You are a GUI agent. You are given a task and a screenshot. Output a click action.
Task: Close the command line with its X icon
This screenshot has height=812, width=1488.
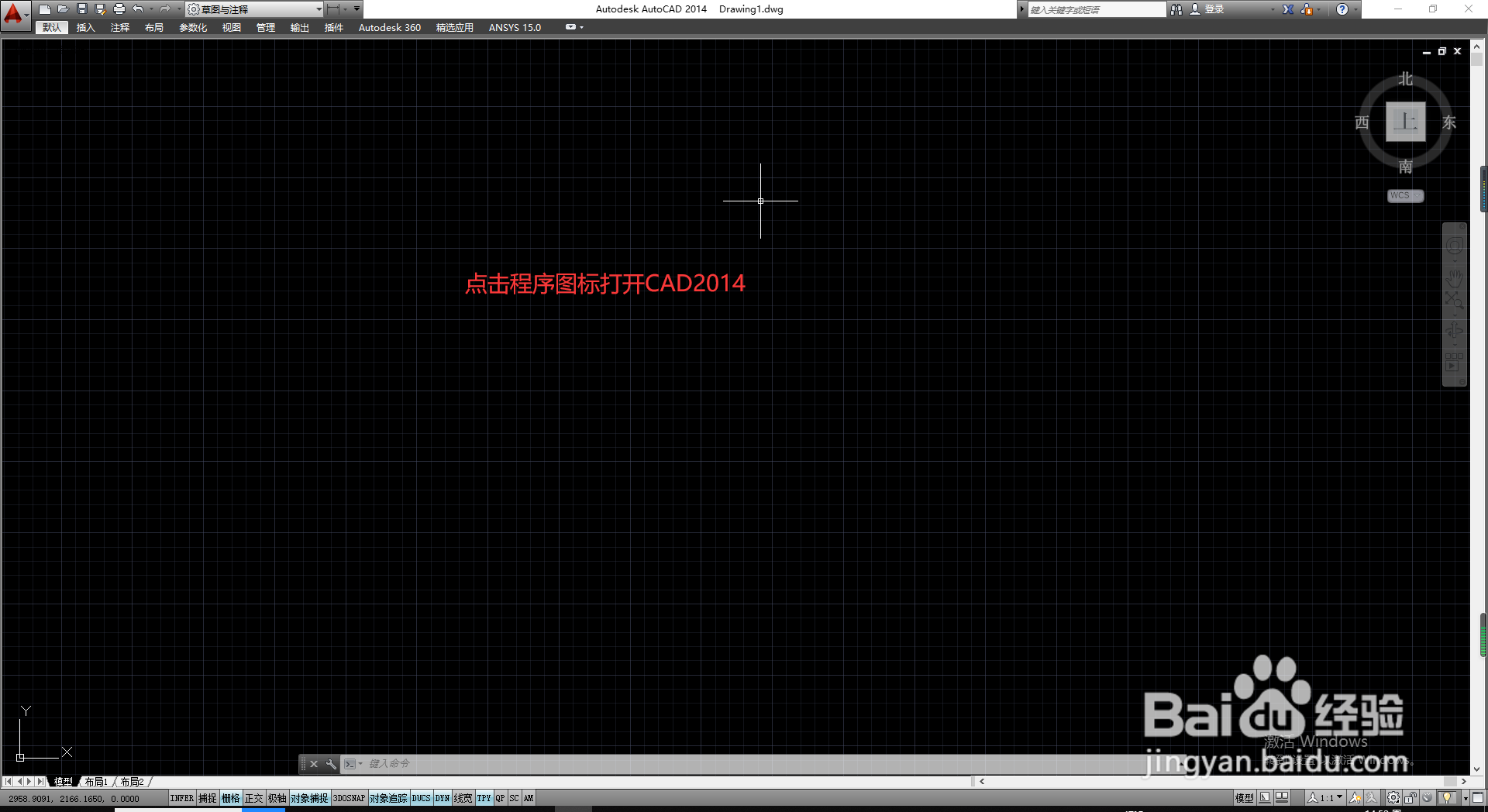pyautogui.click(x=314, y=764)
